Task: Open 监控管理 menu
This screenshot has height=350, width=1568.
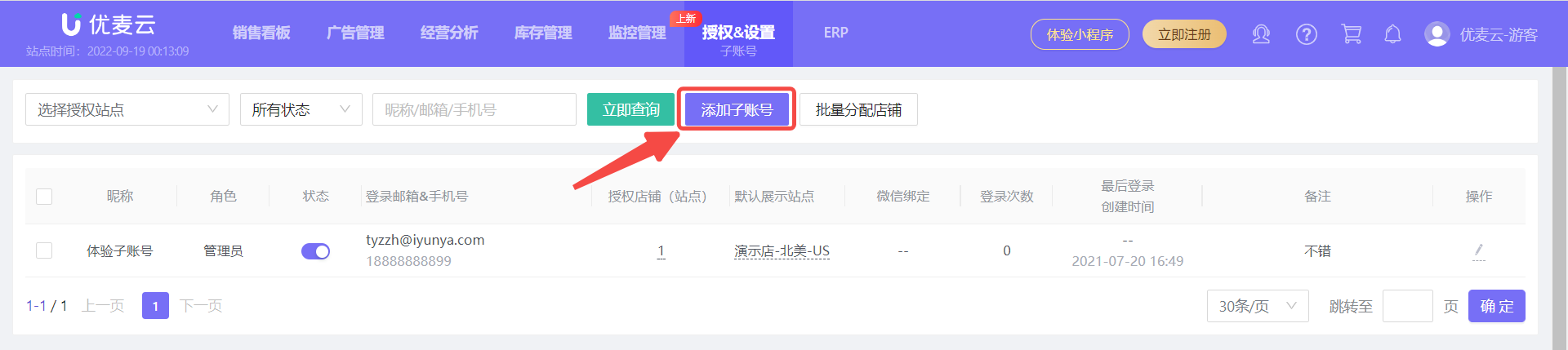Action: coord(637,33)
